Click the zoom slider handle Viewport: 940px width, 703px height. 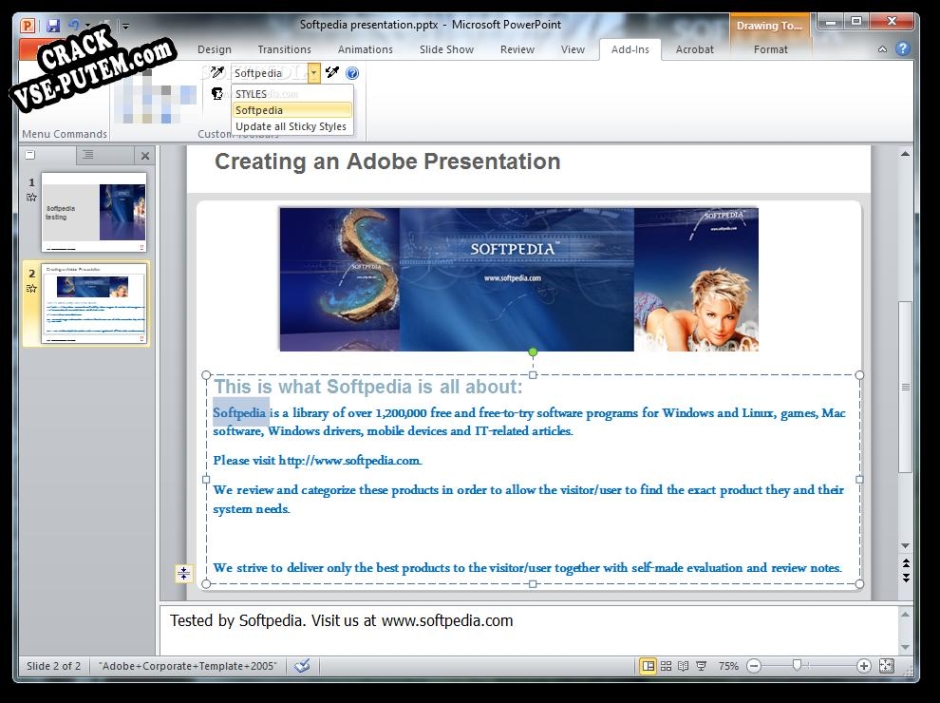(797, 665)
